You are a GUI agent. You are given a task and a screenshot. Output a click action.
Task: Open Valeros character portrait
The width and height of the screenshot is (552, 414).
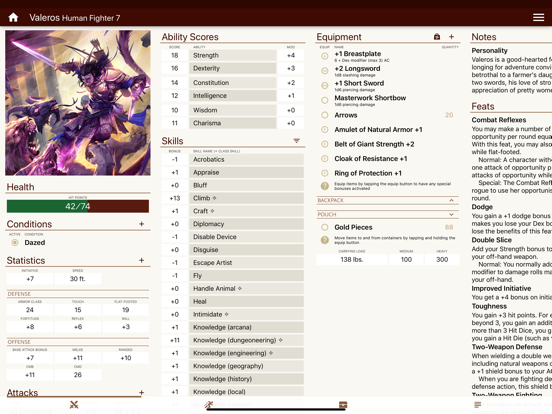(78, 103)
